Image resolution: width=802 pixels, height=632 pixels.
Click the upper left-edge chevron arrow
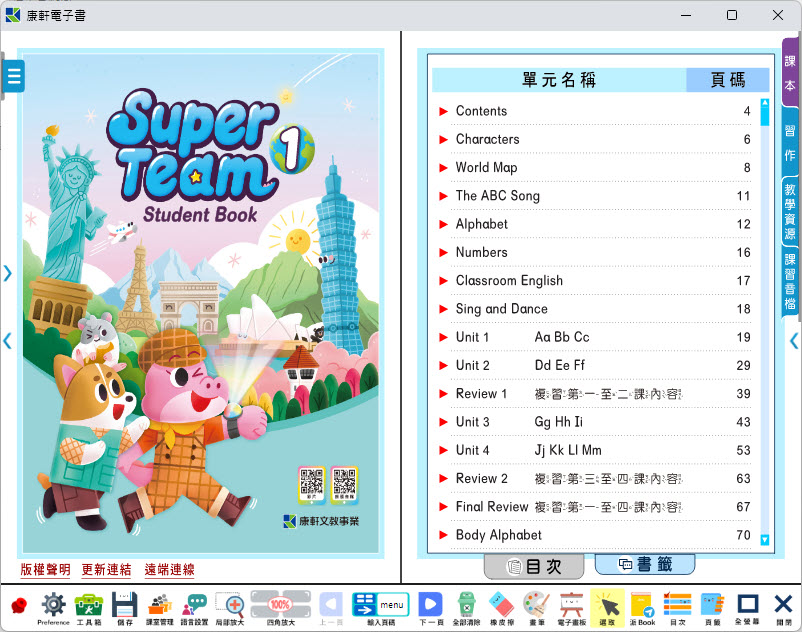pos(7,273)
